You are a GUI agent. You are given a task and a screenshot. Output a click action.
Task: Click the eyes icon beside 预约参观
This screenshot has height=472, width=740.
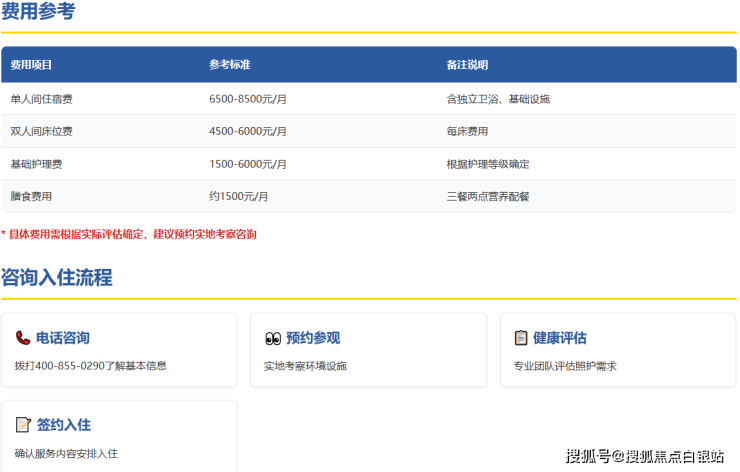click(x=272, y=338)
